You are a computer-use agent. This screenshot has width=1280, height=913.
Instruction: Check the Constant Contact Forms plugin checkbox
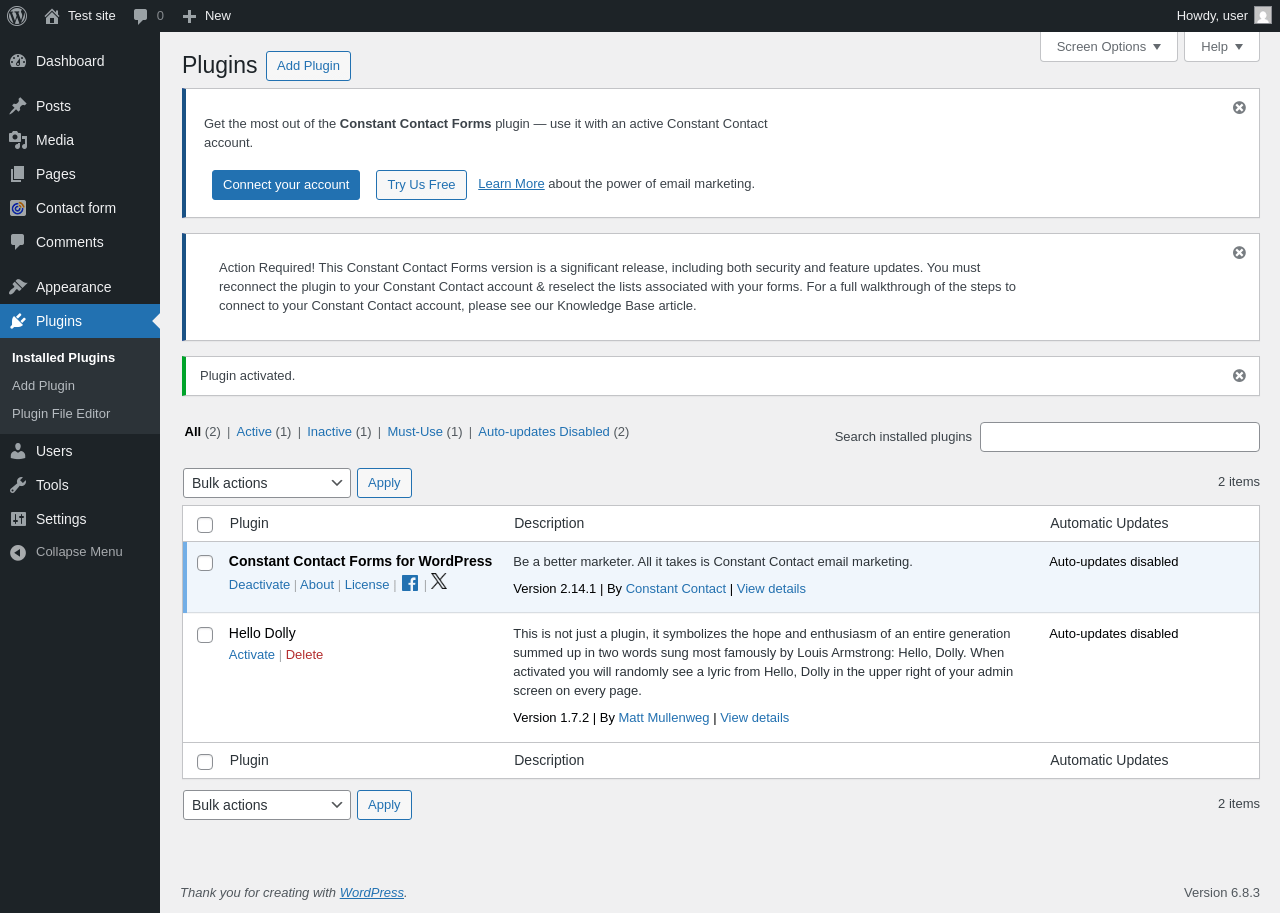205,563
